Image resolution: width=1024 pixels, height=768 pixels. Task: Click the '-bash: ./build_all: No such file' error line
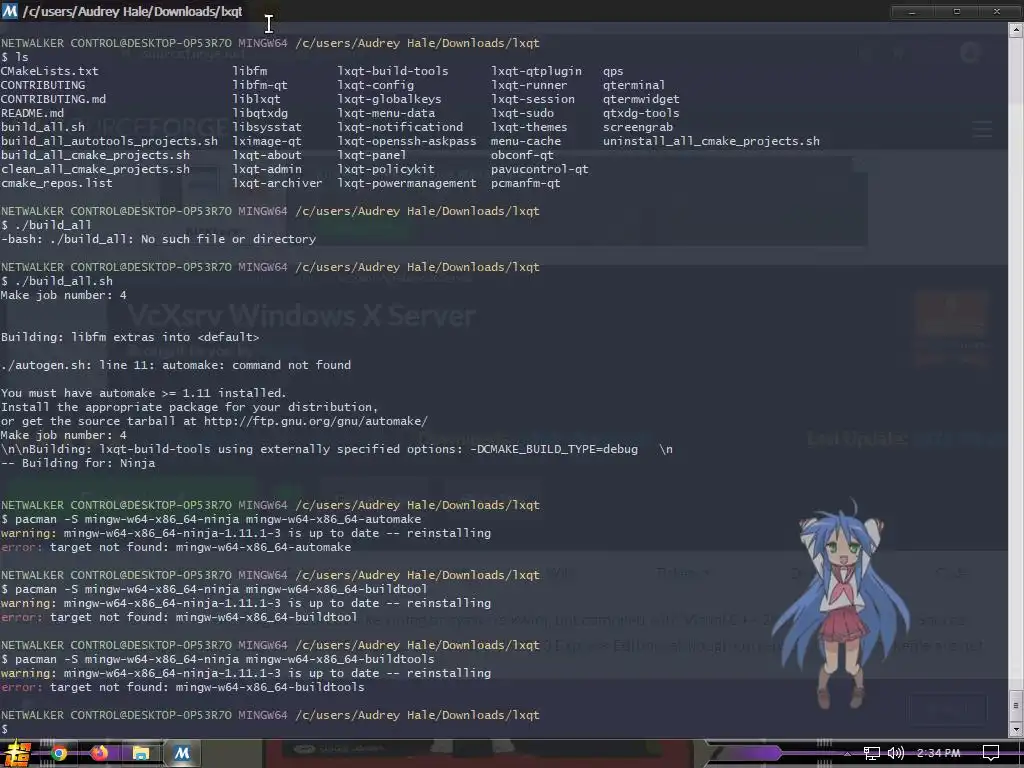point(158,239)
